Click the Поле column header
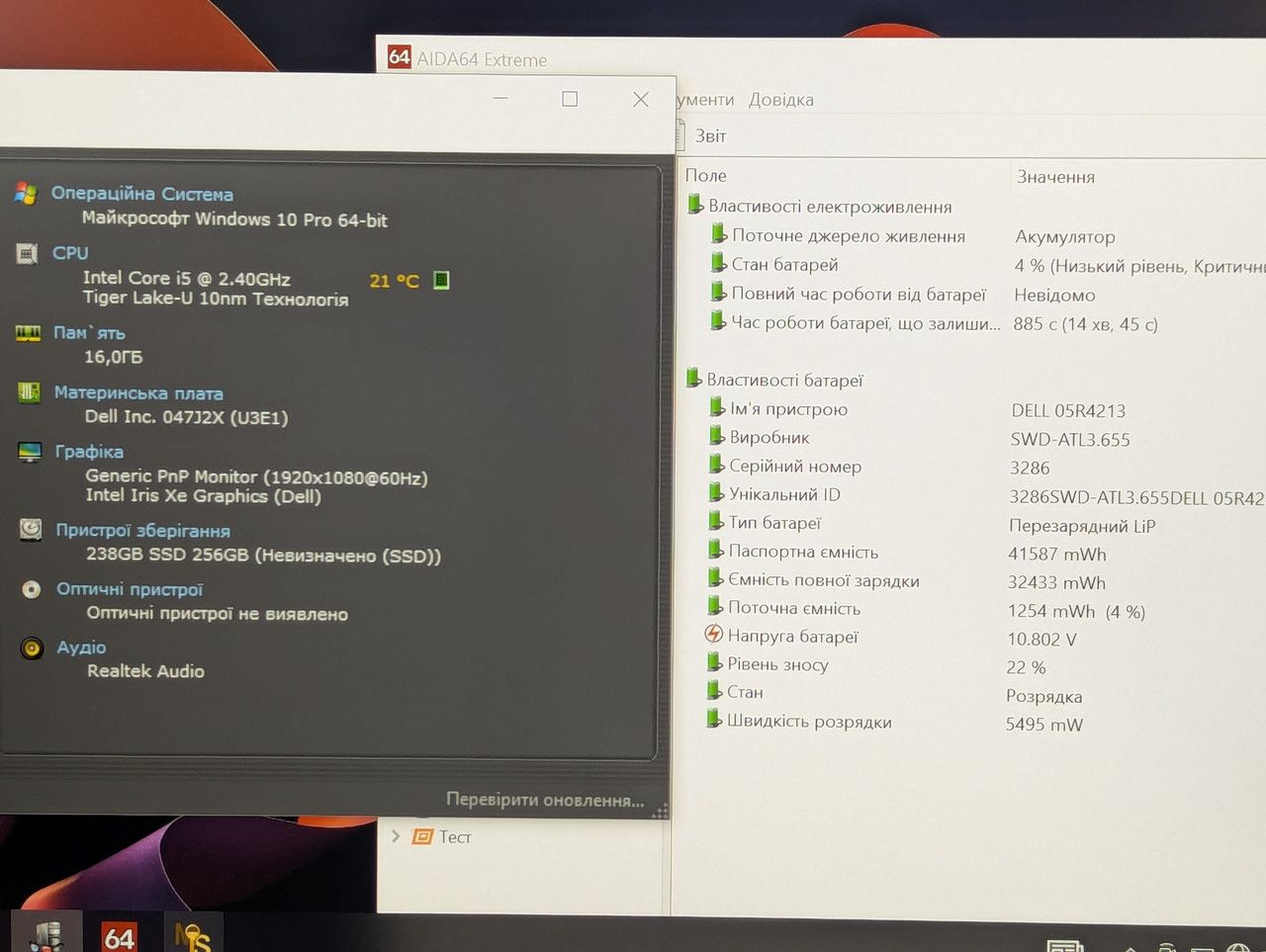Viewport: 1266px width, 952px height. (706, 175)
